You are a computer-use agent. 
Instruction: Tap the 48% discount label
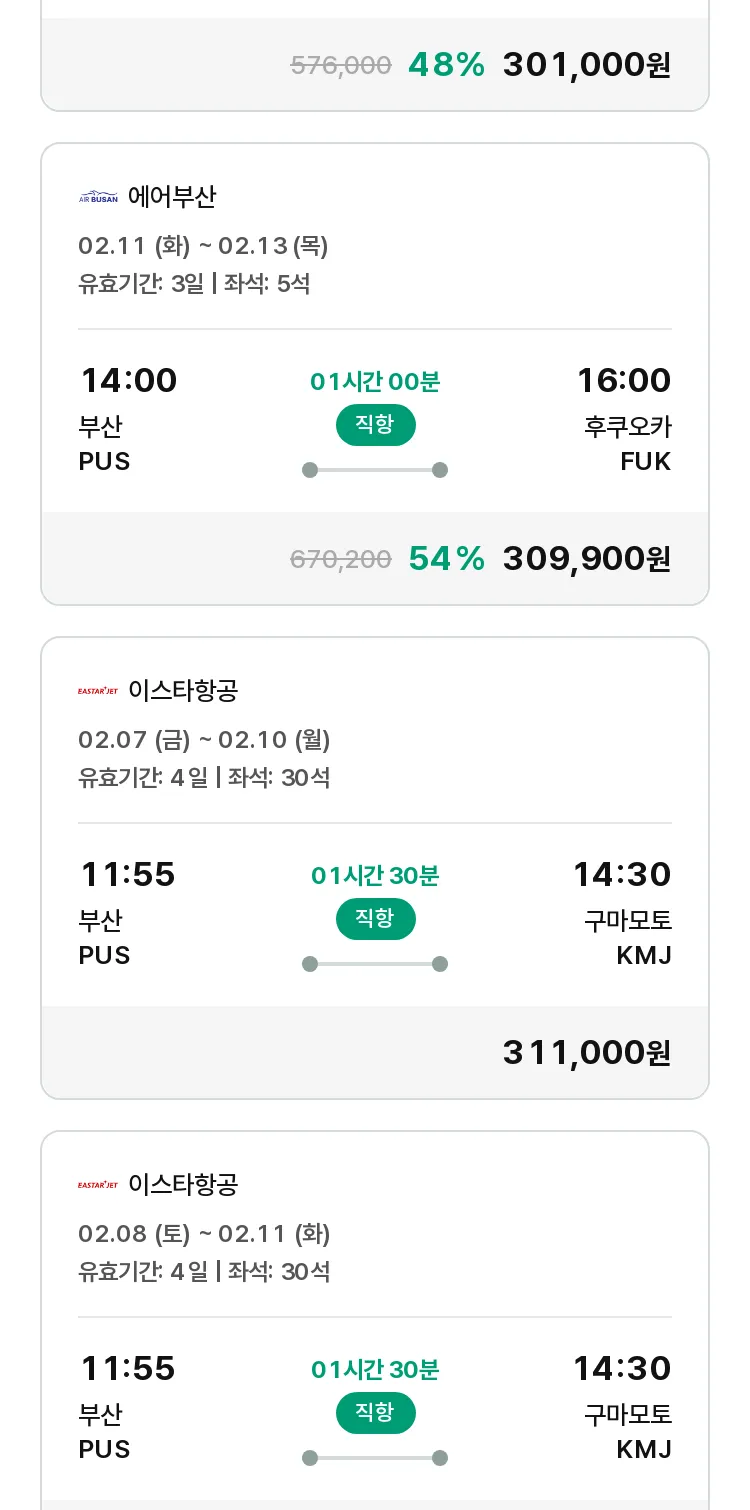click(x=446, y=65)
